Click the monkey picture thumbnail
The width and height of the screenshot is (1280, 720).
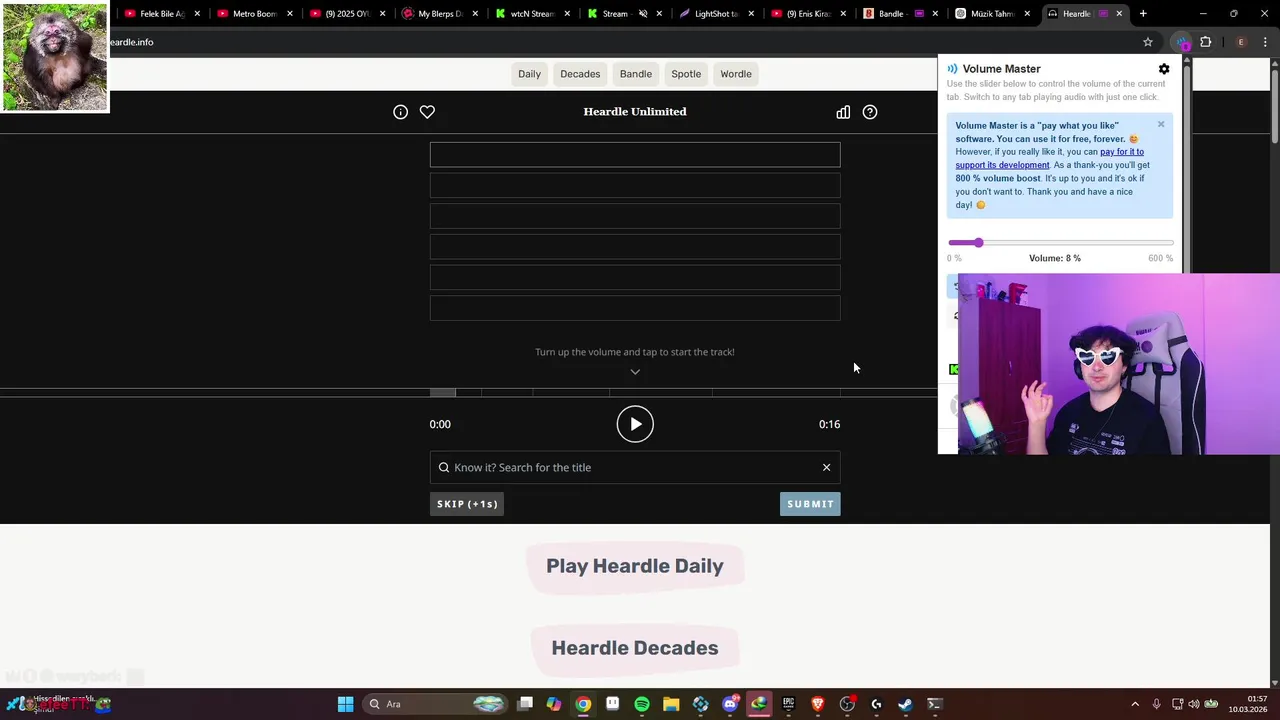pyautogui.click(x=55, y=56)
